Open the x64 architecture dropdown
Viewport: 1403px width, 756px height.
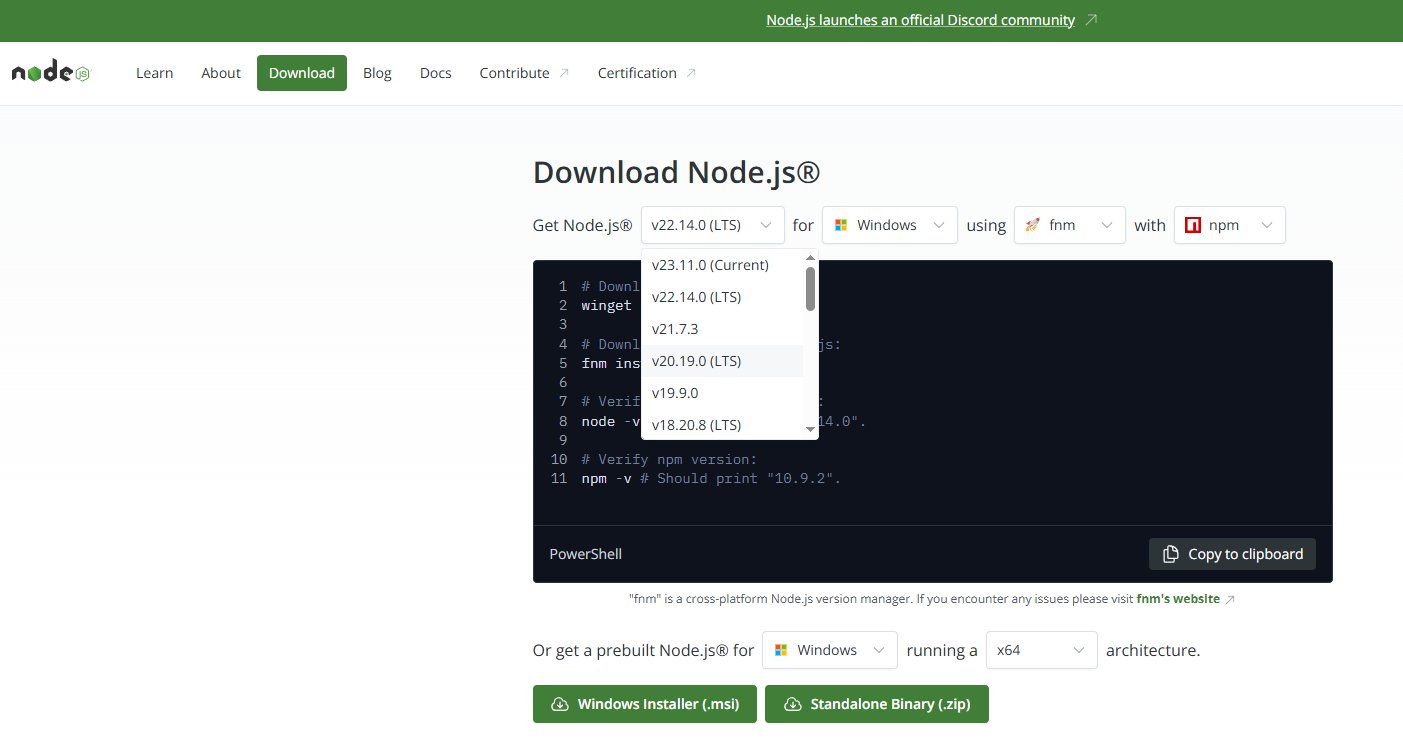(x=1042, y=650)
